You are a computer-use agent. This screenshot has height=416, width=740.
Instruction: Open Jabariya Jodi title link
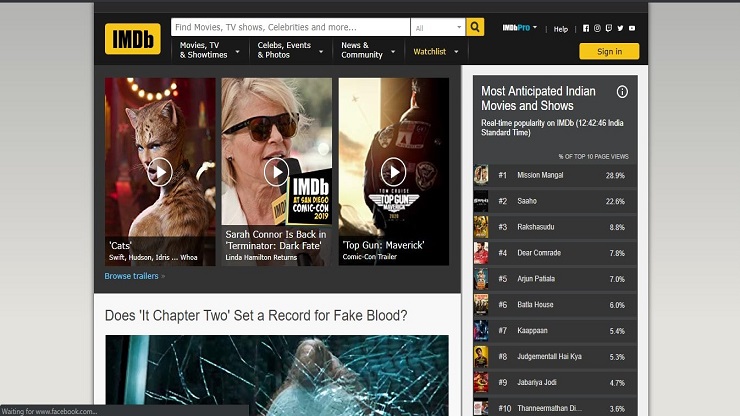pyautogui.click(x=537, y=382)
